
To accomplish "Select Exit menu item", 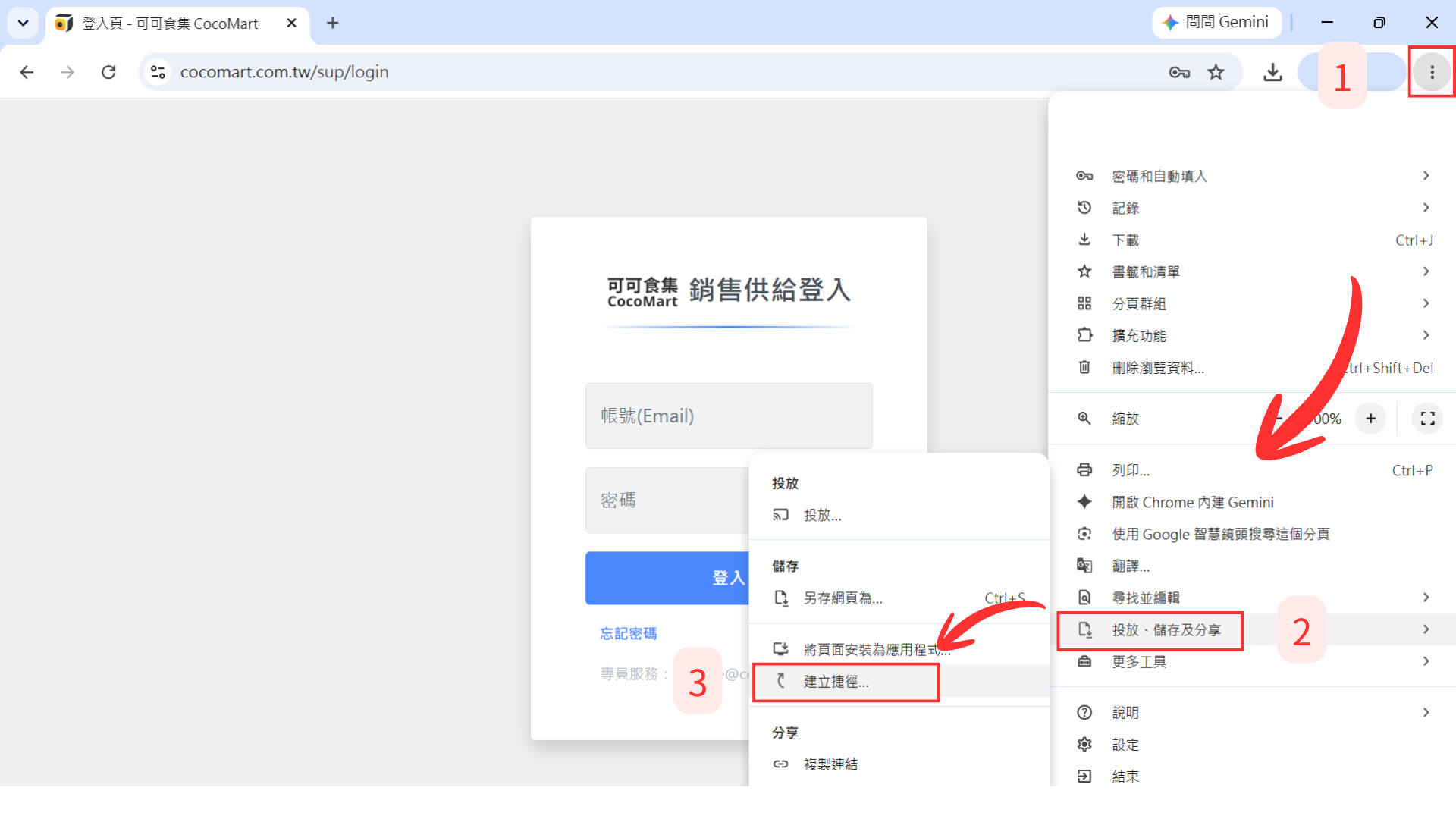I will click(x=1251, y=776).
